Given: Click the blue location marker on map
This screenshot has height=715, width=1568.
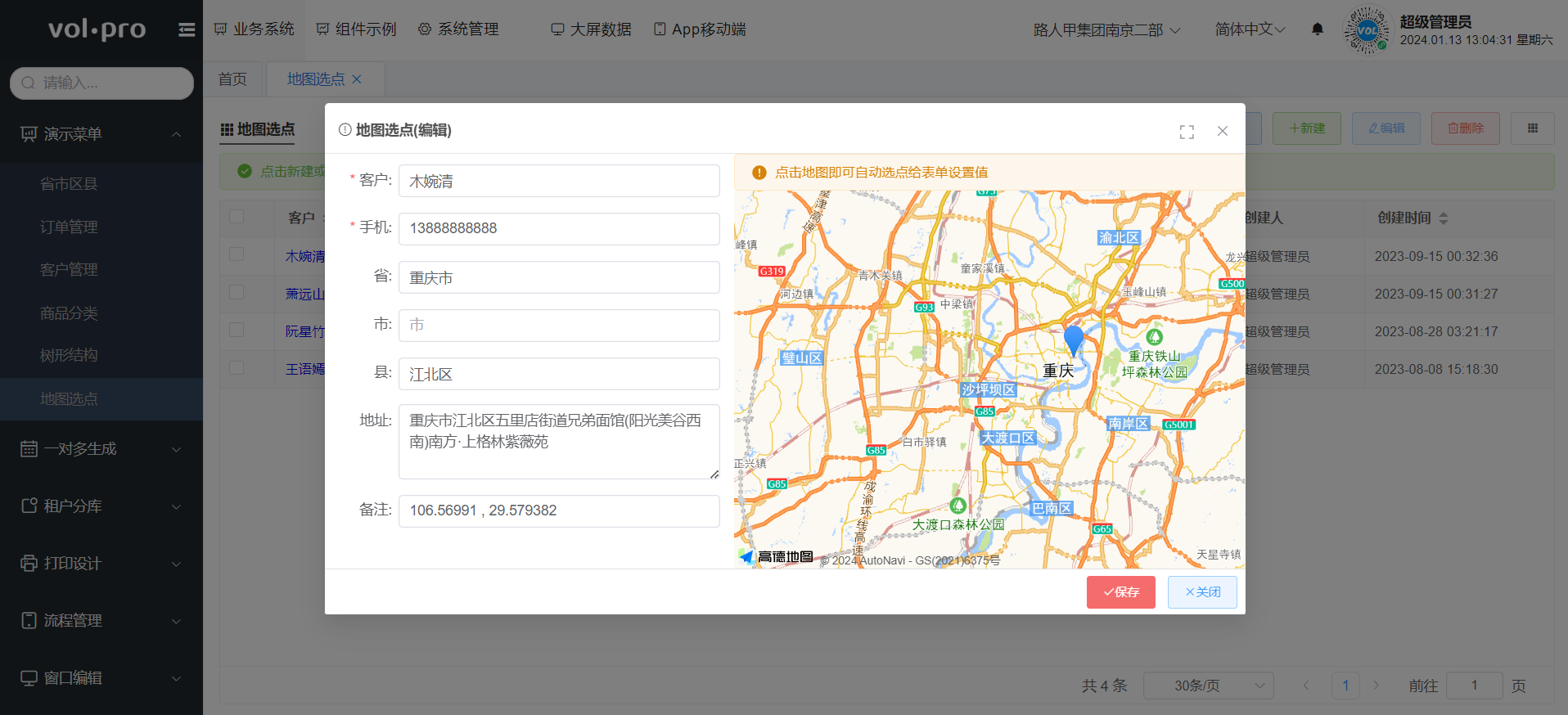Looking at the screenshot, I should tap(1074, 340).
